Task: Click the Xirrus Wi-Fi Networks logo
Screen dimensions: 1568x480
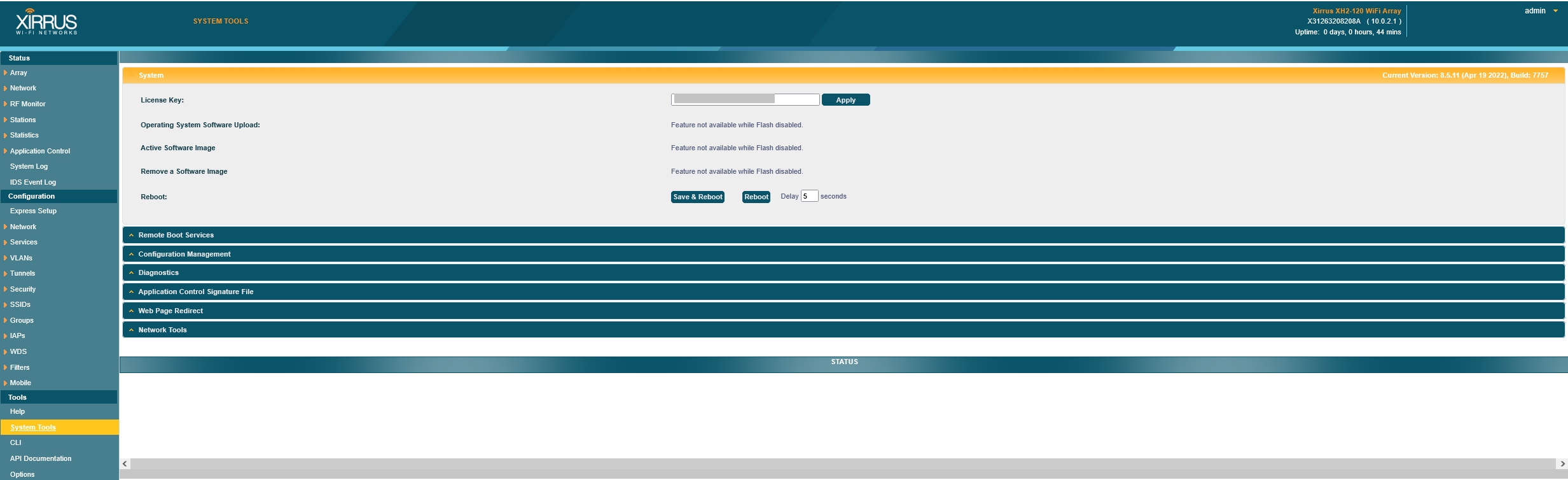Action: tap(46, 22)
